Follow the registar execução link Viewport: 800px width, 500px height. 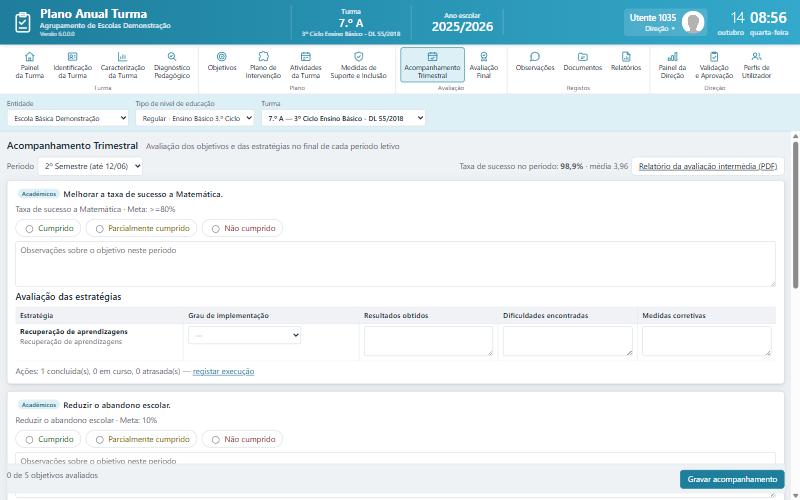pyautogui.click(x=223, y=371)
